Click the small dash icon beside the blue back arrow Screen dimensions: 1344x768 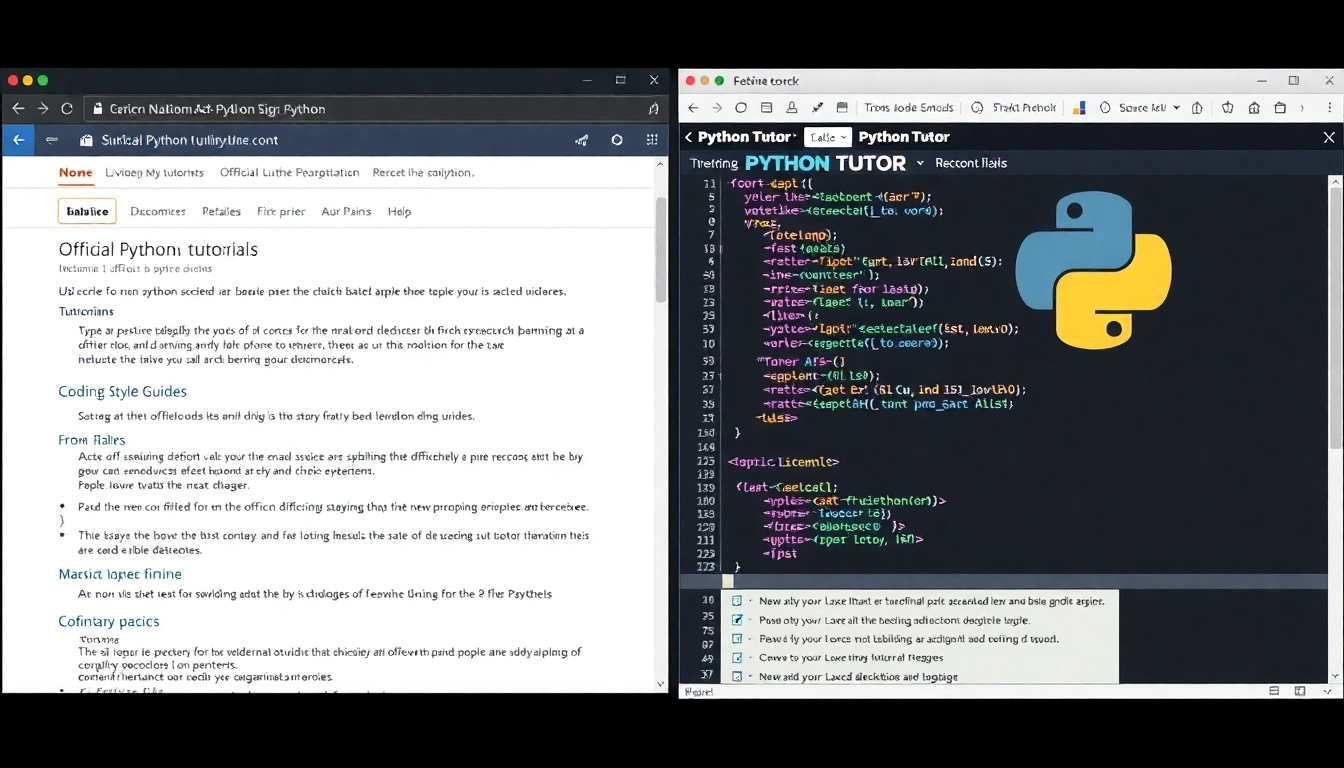(x=52, y=140)
